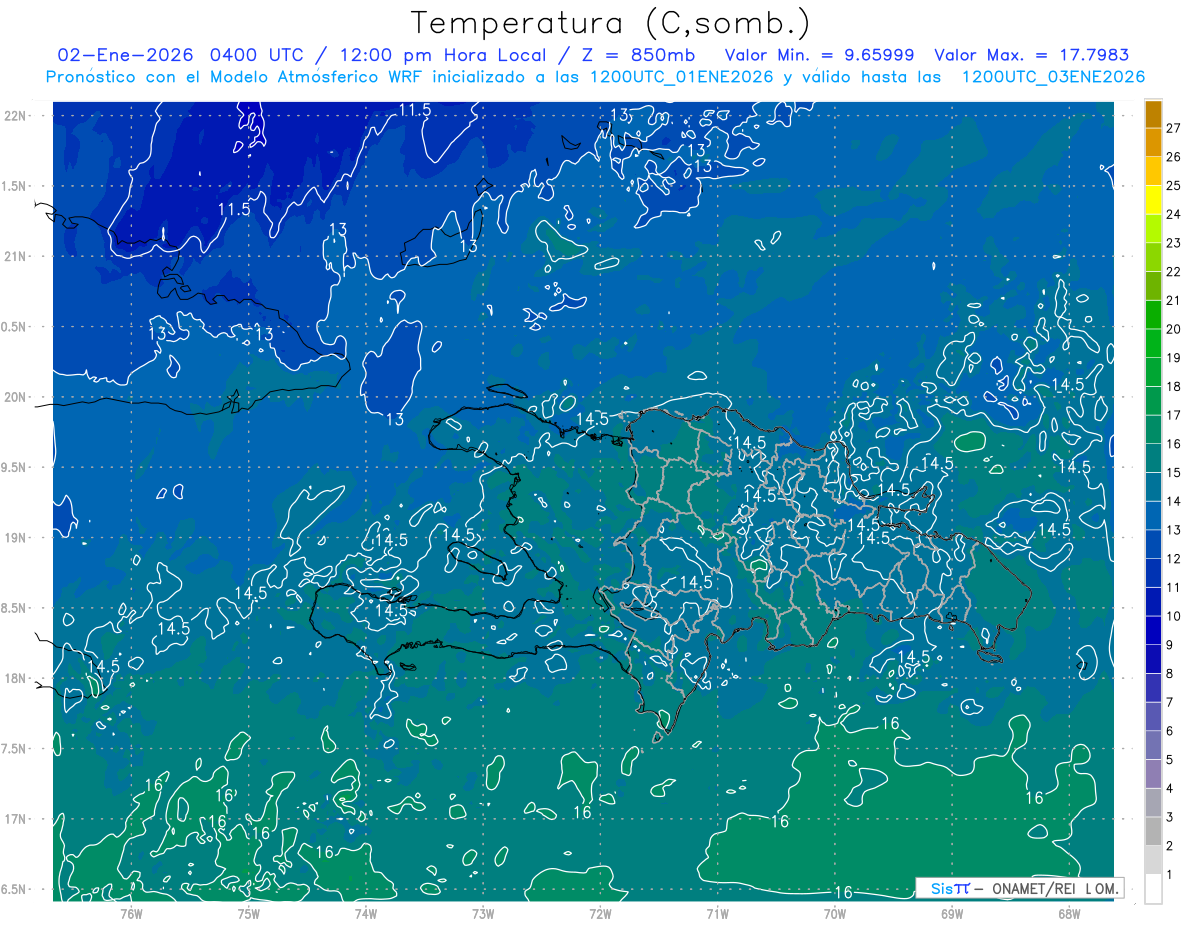The image size is (1200, 927).
Task: Click the "7" label on the color scale
Action: [1170, 702]
